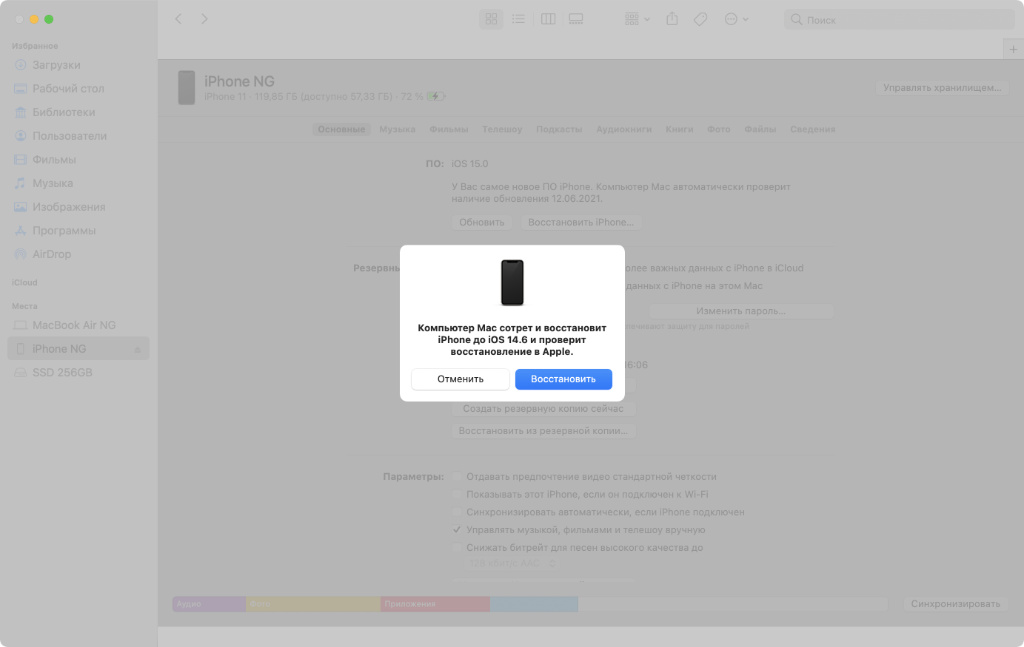Switch to the Аудиокниги tab
Screen dimensions: 1024x647
[624, 129]
